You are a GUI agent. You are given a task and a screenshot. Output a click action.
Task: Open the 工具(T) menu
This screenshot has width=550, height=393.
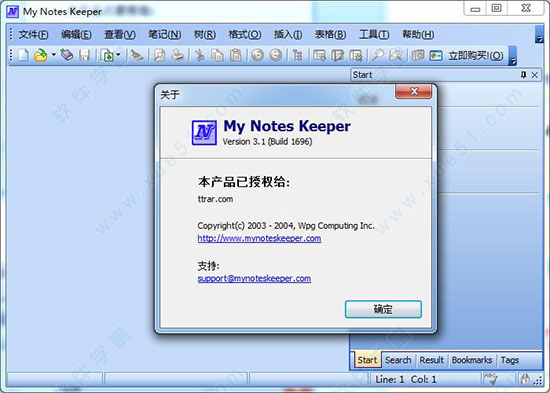pyautogui.click(x=374, y=34)
